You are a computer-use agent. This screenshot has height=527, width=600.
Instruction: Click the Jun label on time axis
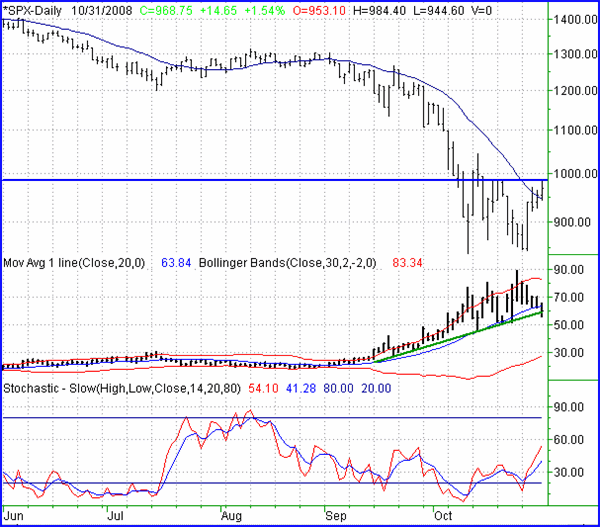pos(13,516)
